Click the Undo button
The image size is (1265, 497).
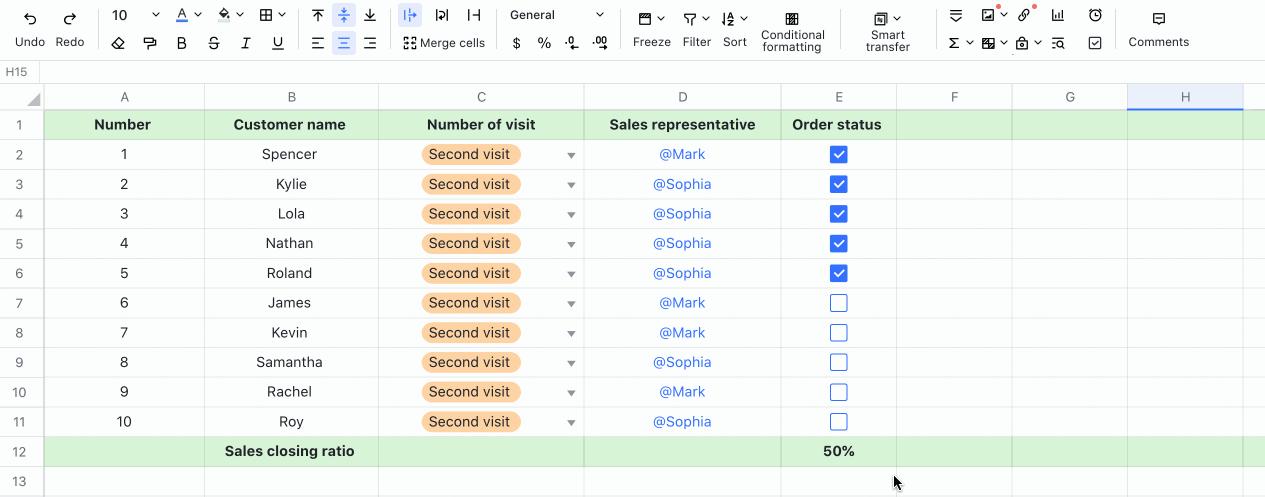click(30, 28)
